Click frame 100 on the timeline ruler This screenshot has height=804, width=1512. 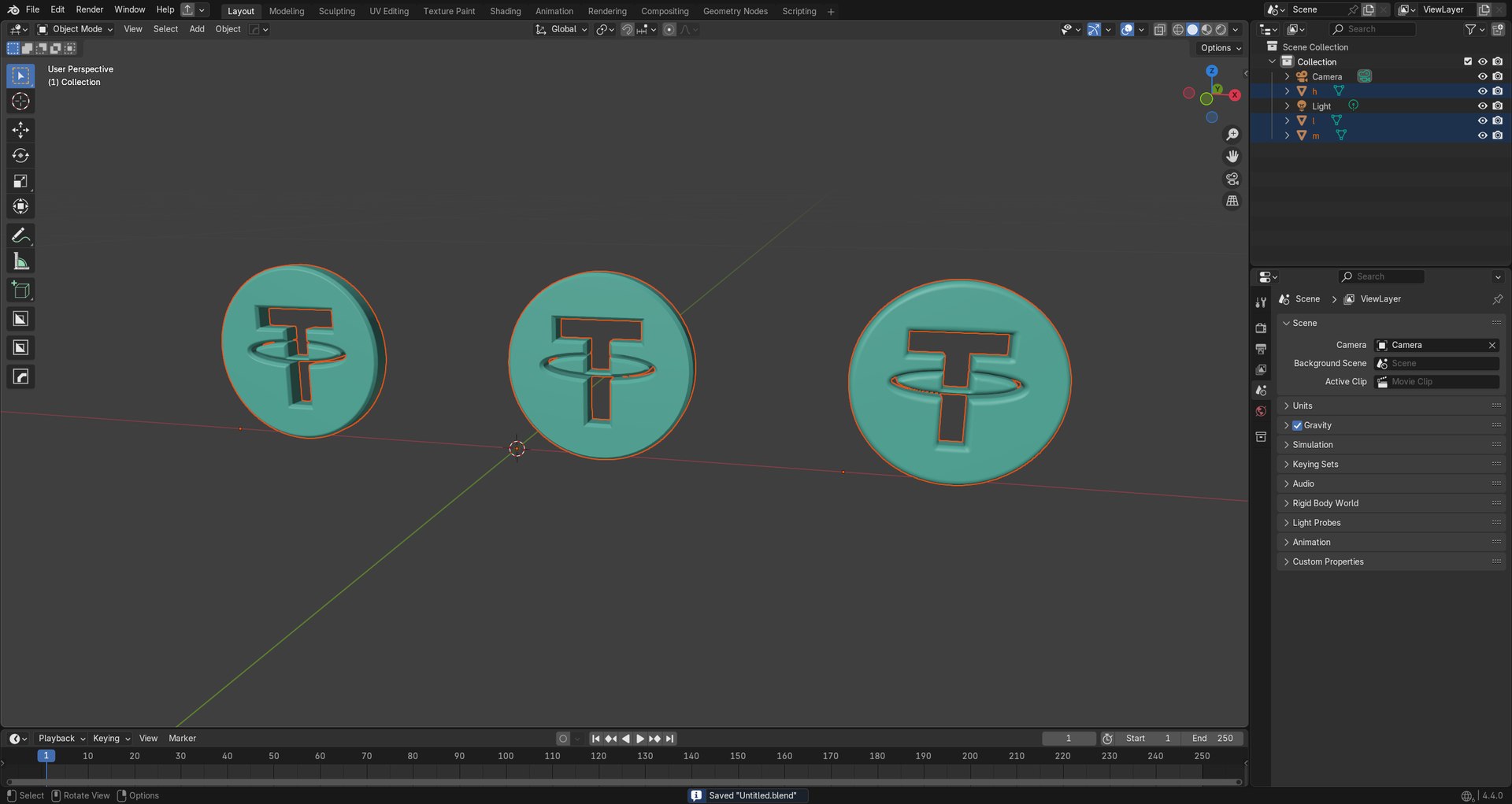click(506, 756)
